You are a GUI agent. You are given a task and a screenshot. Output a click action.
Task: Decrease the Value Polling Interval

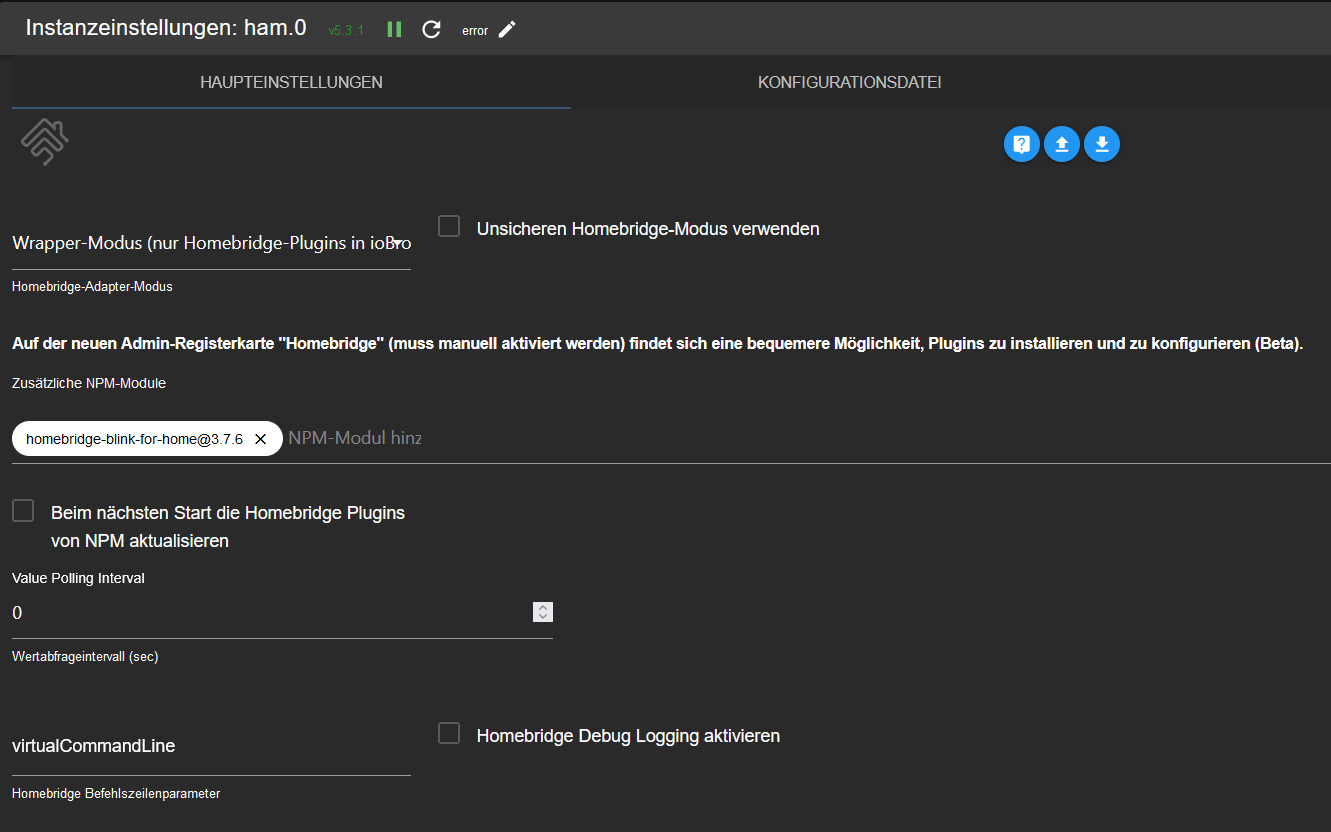point(543,617)
